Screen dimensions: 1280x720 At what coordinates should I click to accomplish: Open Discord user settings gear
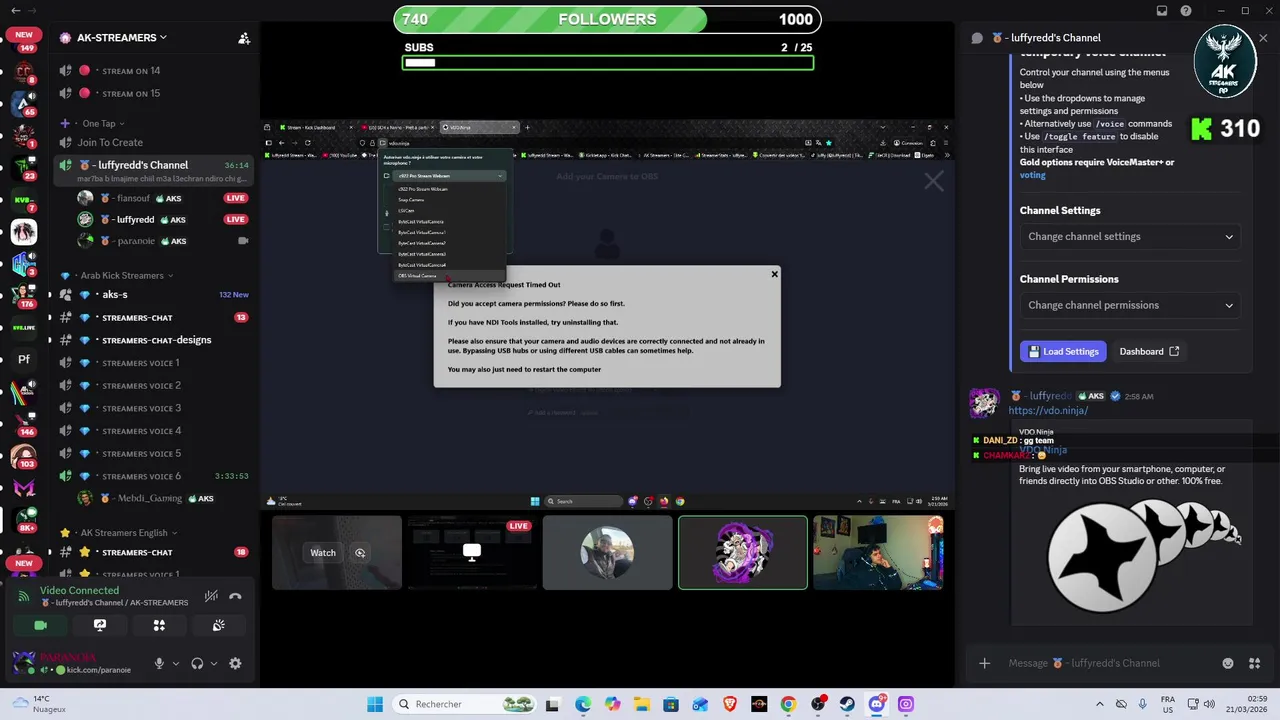tap(235, 663)
